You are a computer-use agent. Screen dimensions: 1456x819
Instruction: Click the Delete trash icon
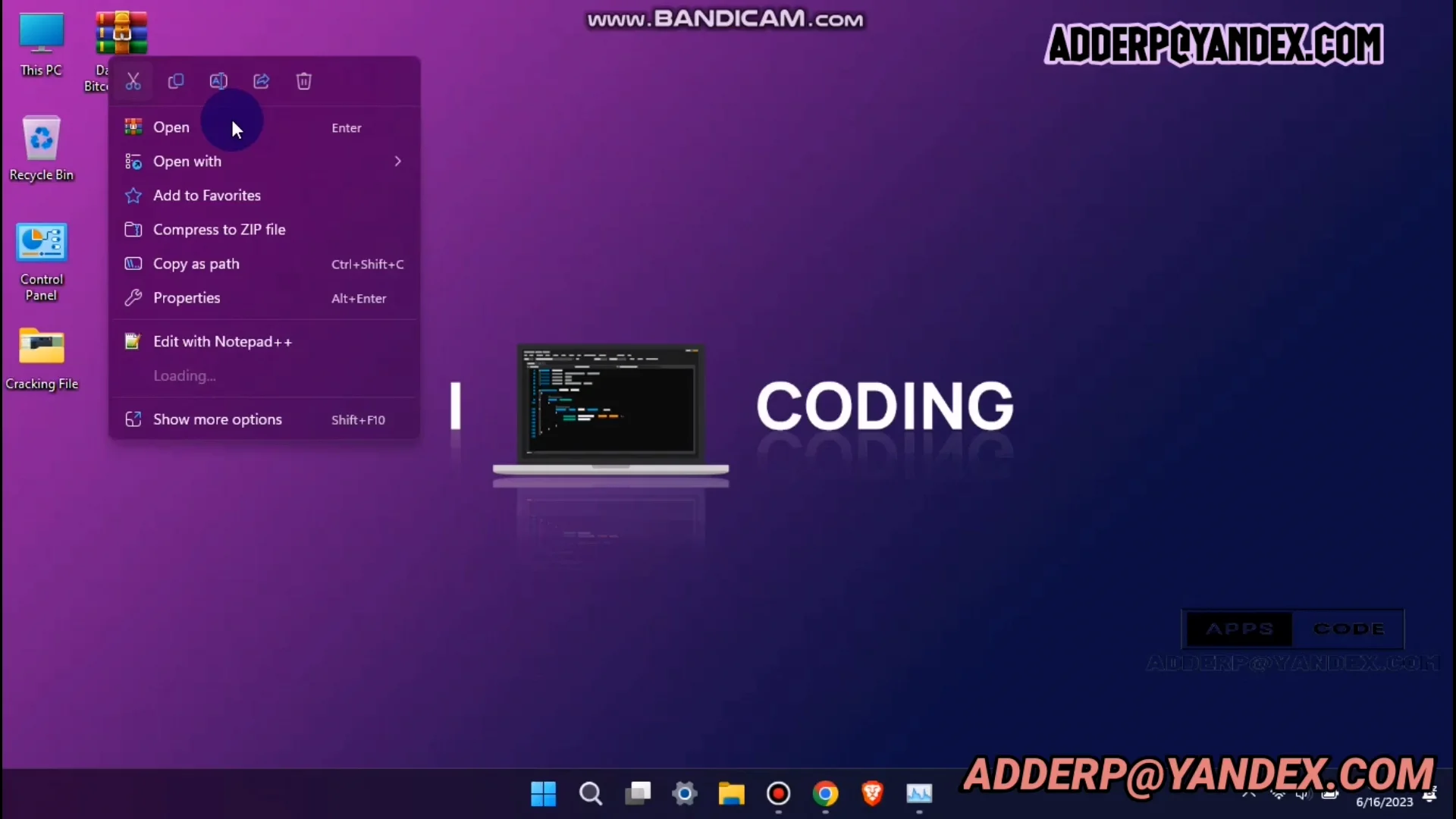coord(304,81)
